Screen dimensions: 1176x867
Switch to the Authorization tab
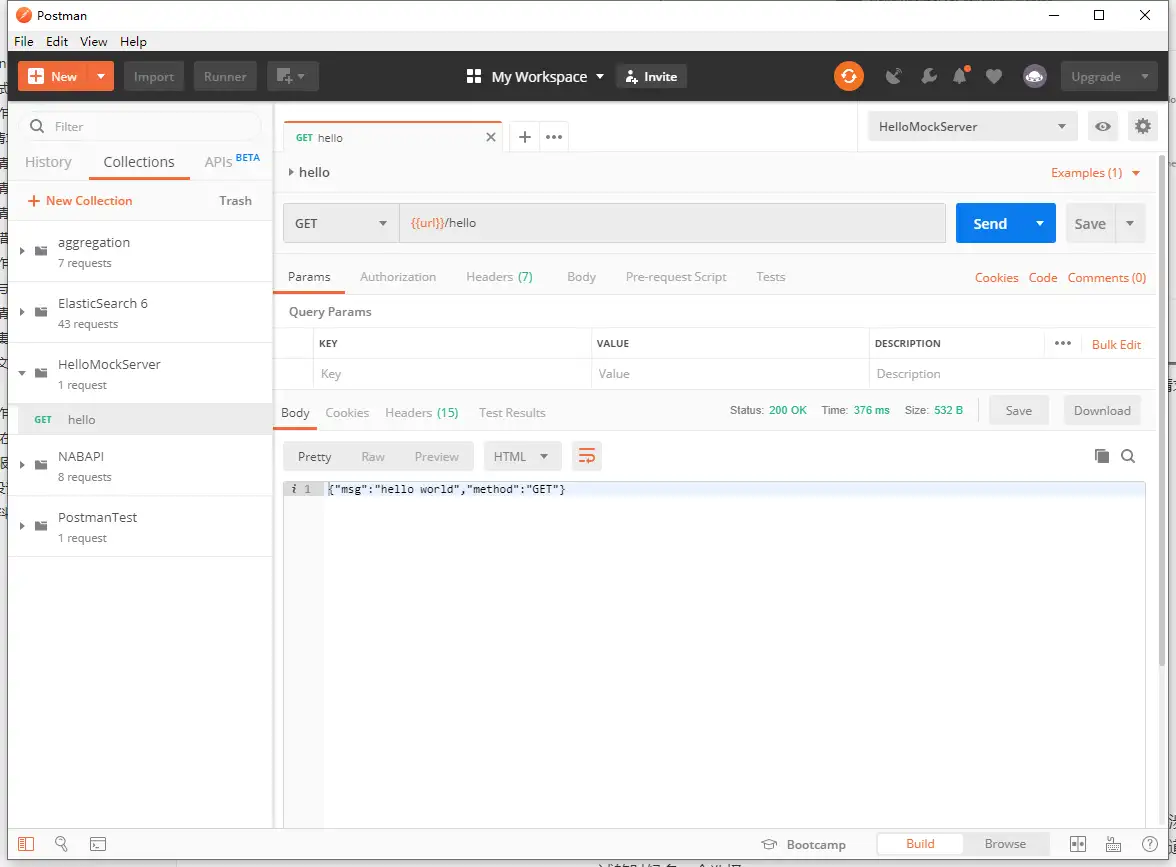click(x=397, y=277)
